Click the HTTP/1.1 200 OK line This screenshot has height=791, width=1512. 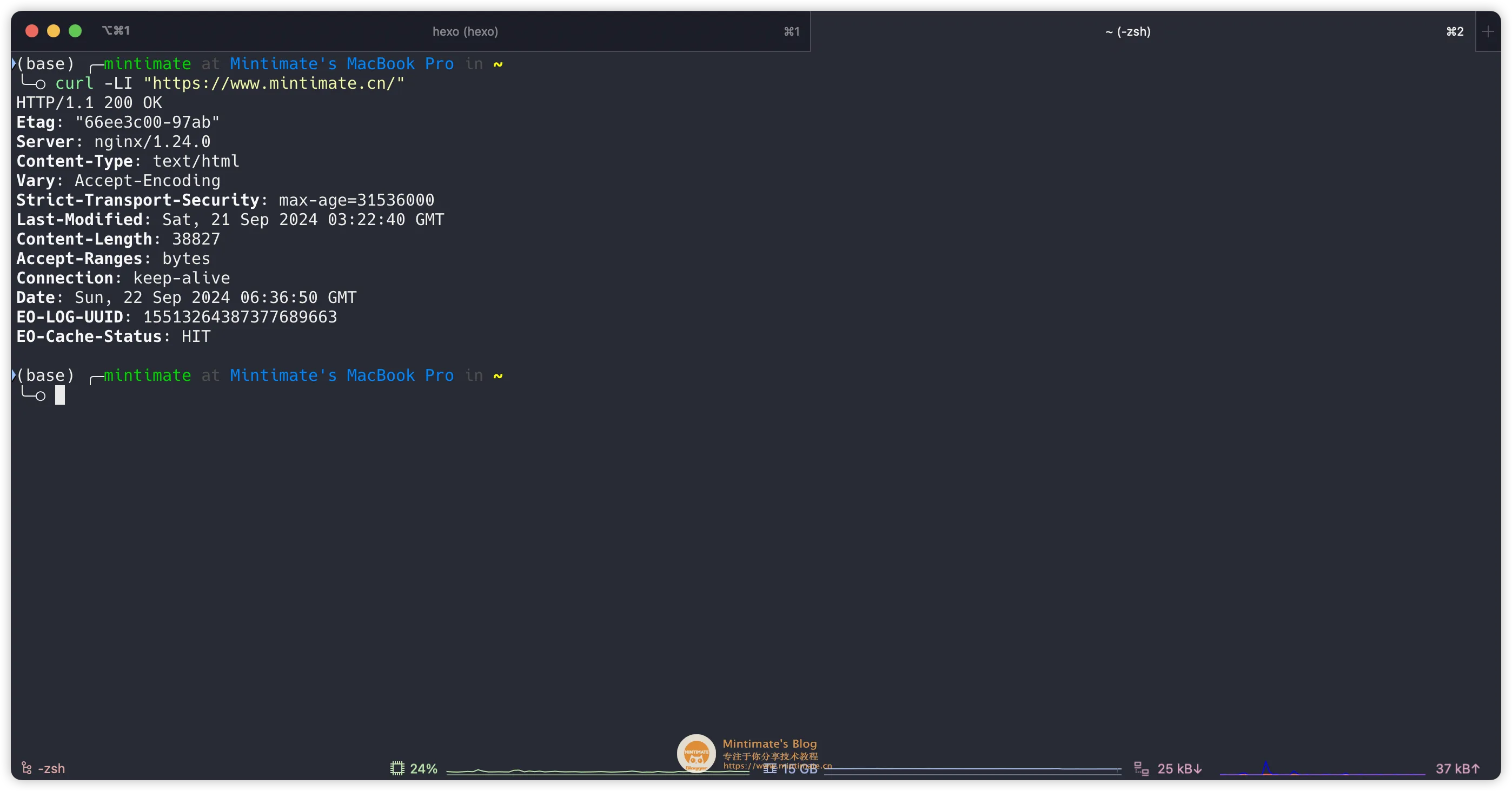tap(89, 103)
